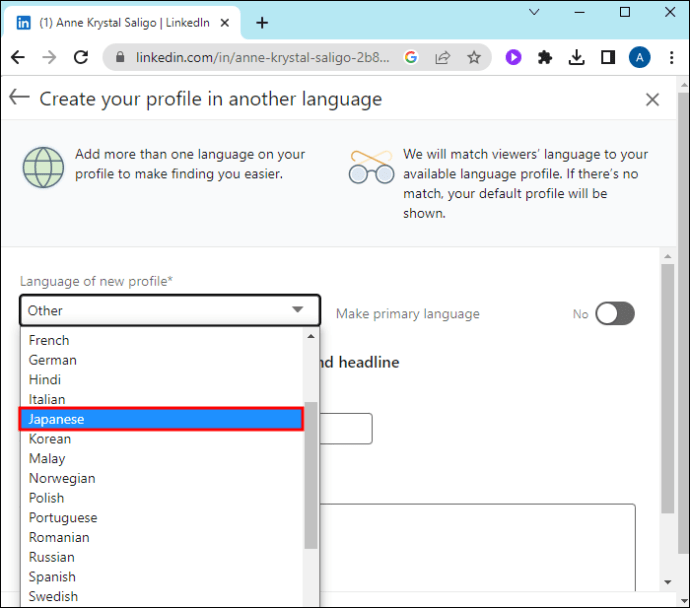
Task: Minimize the browser window
Action: tap(580, 12)
